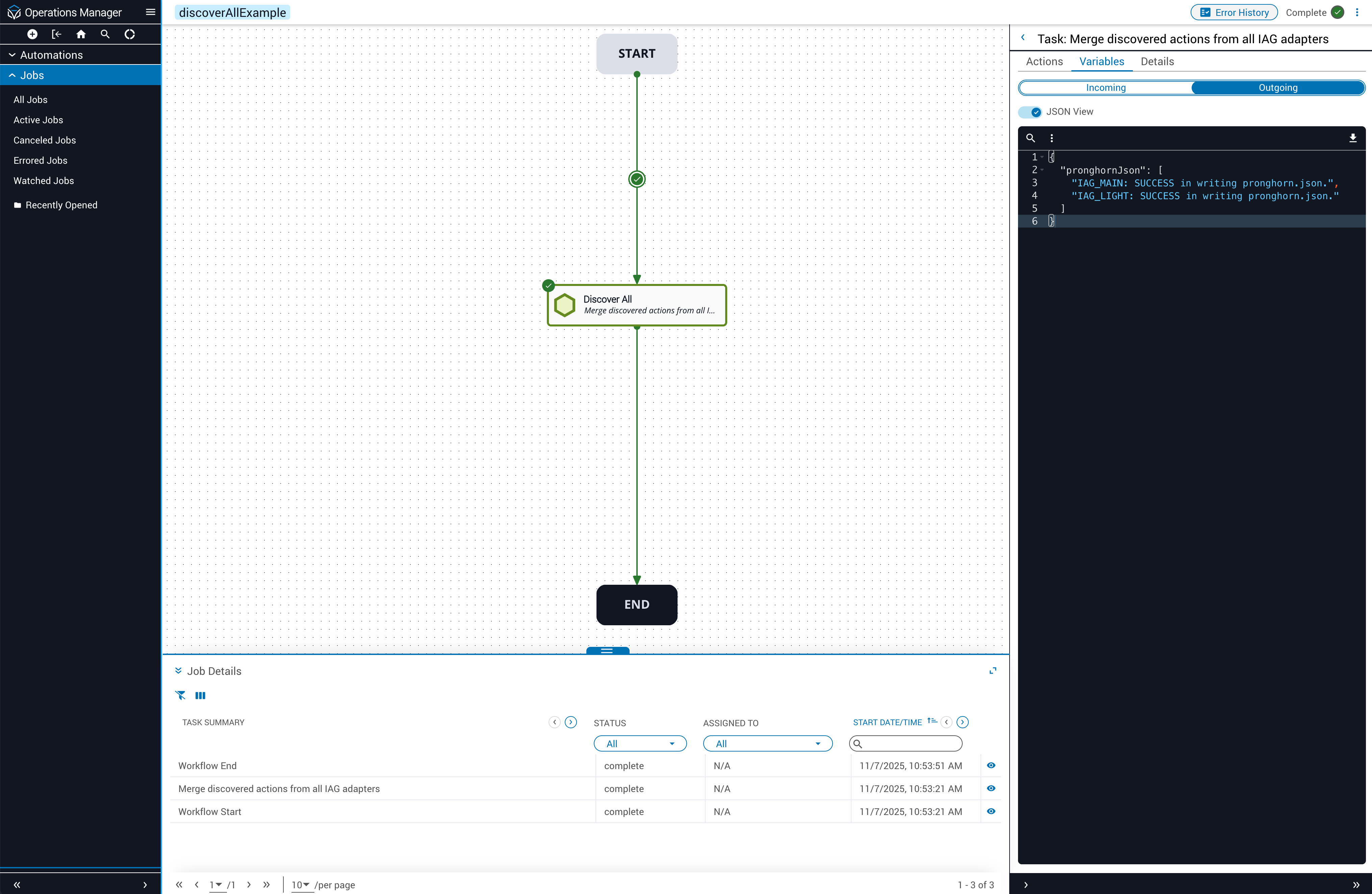The image size is (1372, 894).
Task: Download the JSON variables output
Action: (1352, 138)
